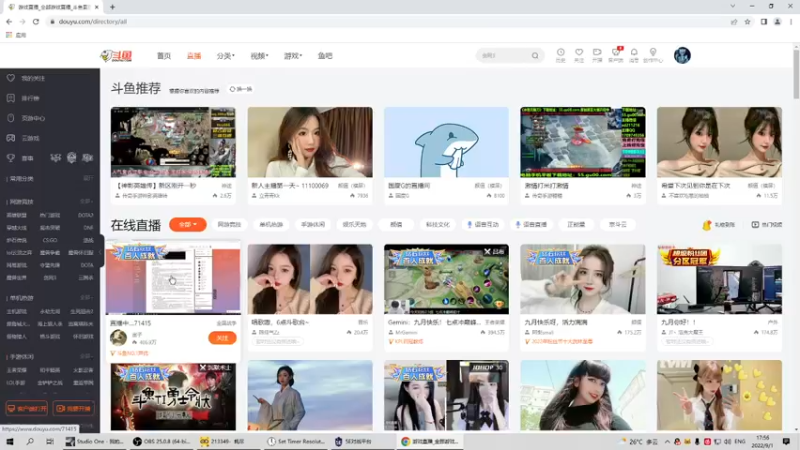Open the 斗鱼勇士令状 stream thumbnail
Image resolution: width=800 pixels, height=450 pixels.
[x=173, y=396]
